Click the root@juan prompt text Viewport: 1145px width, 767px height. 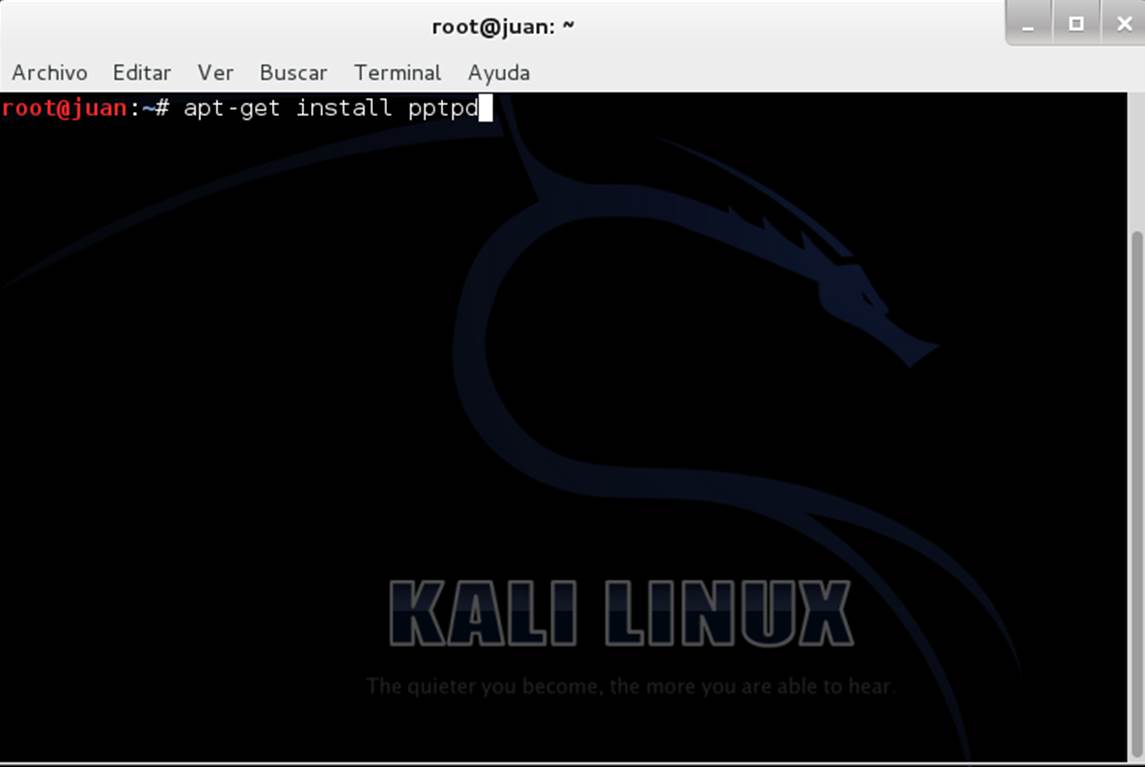(x=64, y=108)
